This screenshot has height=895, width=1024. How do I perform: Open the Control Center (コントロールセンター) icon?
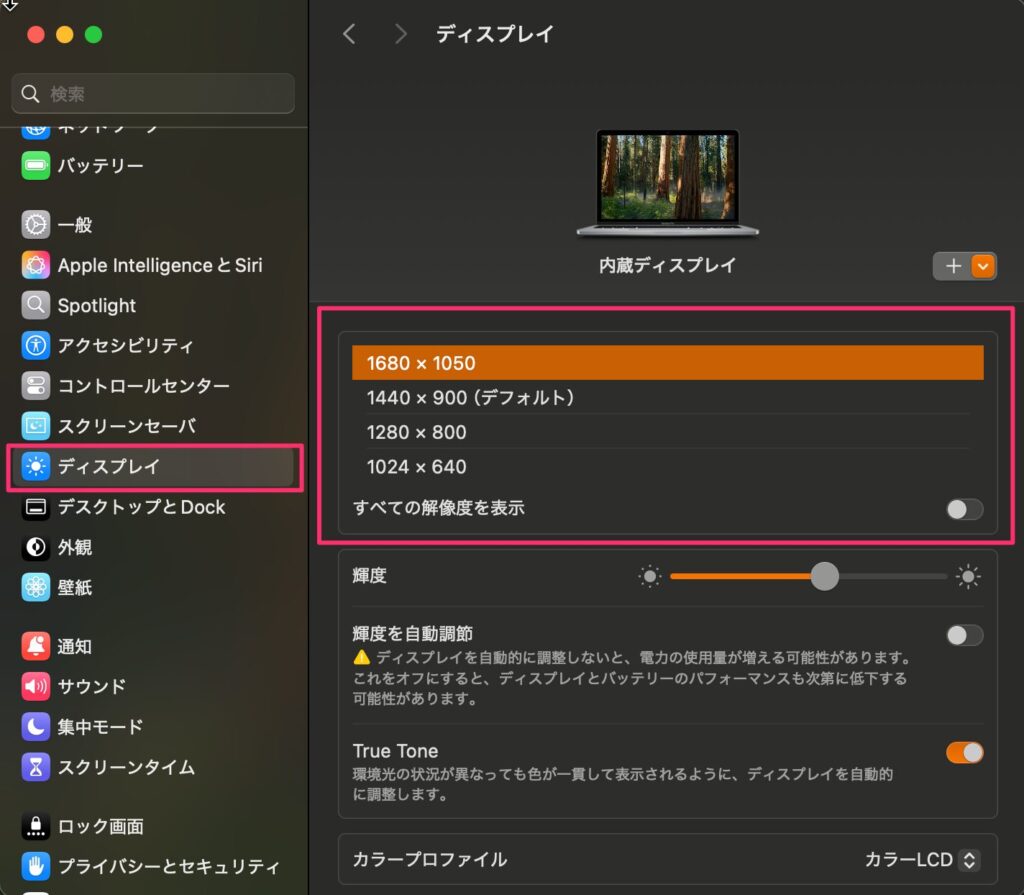tap(36, 386)
